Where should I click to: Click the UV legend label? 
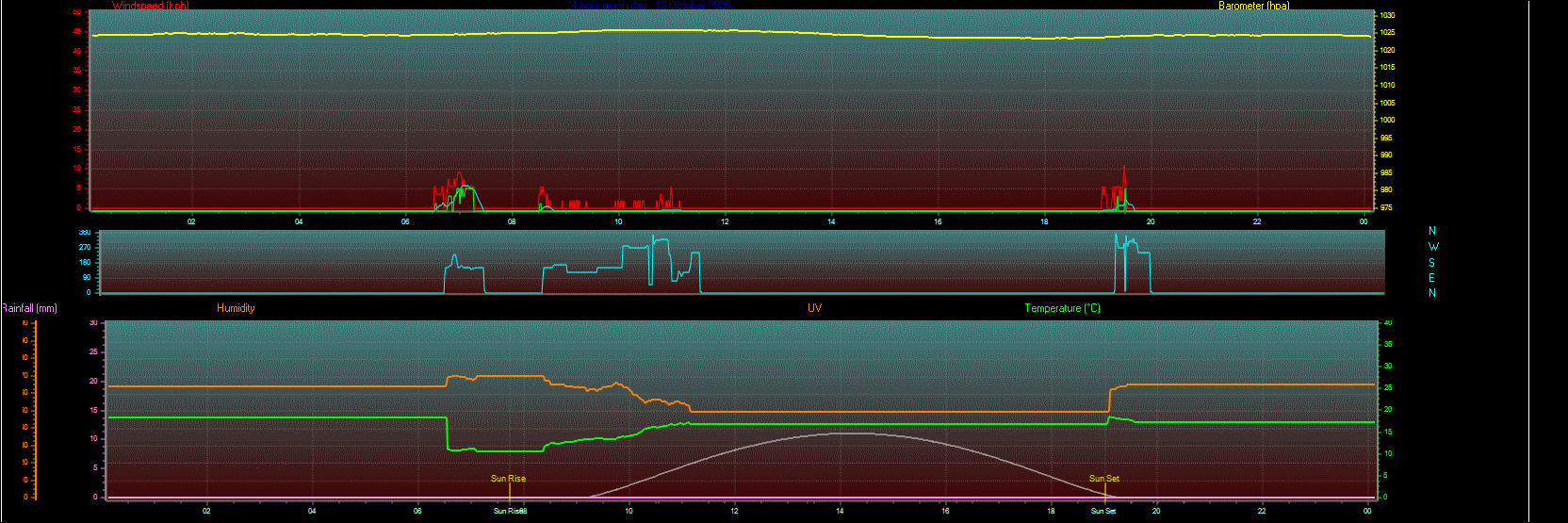click(814, 308)
